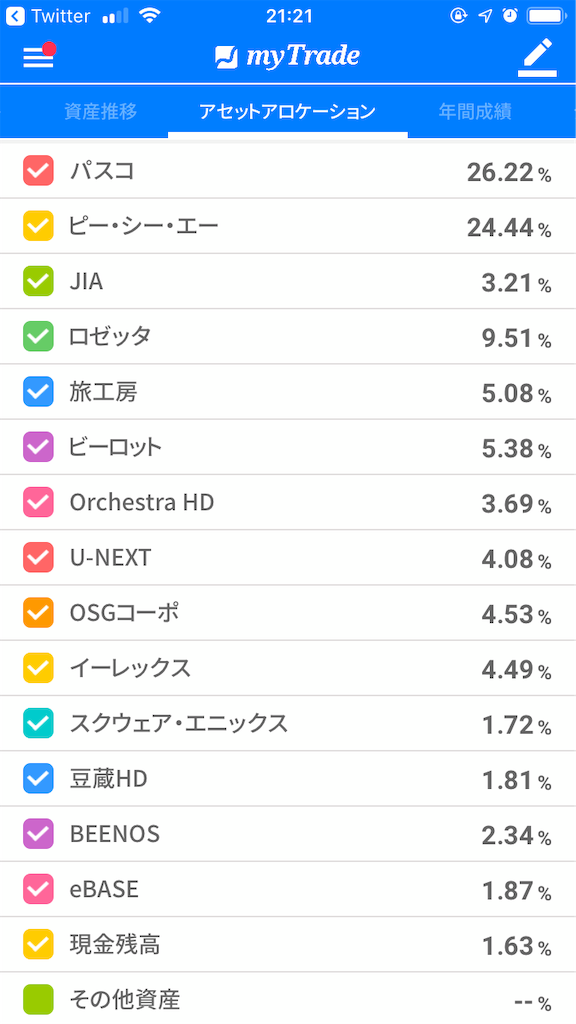The width and height of the screenshot is (576, 1024).
Task: Tap the 旅工房 blue checkmark icon
Action: click(38, 392)
